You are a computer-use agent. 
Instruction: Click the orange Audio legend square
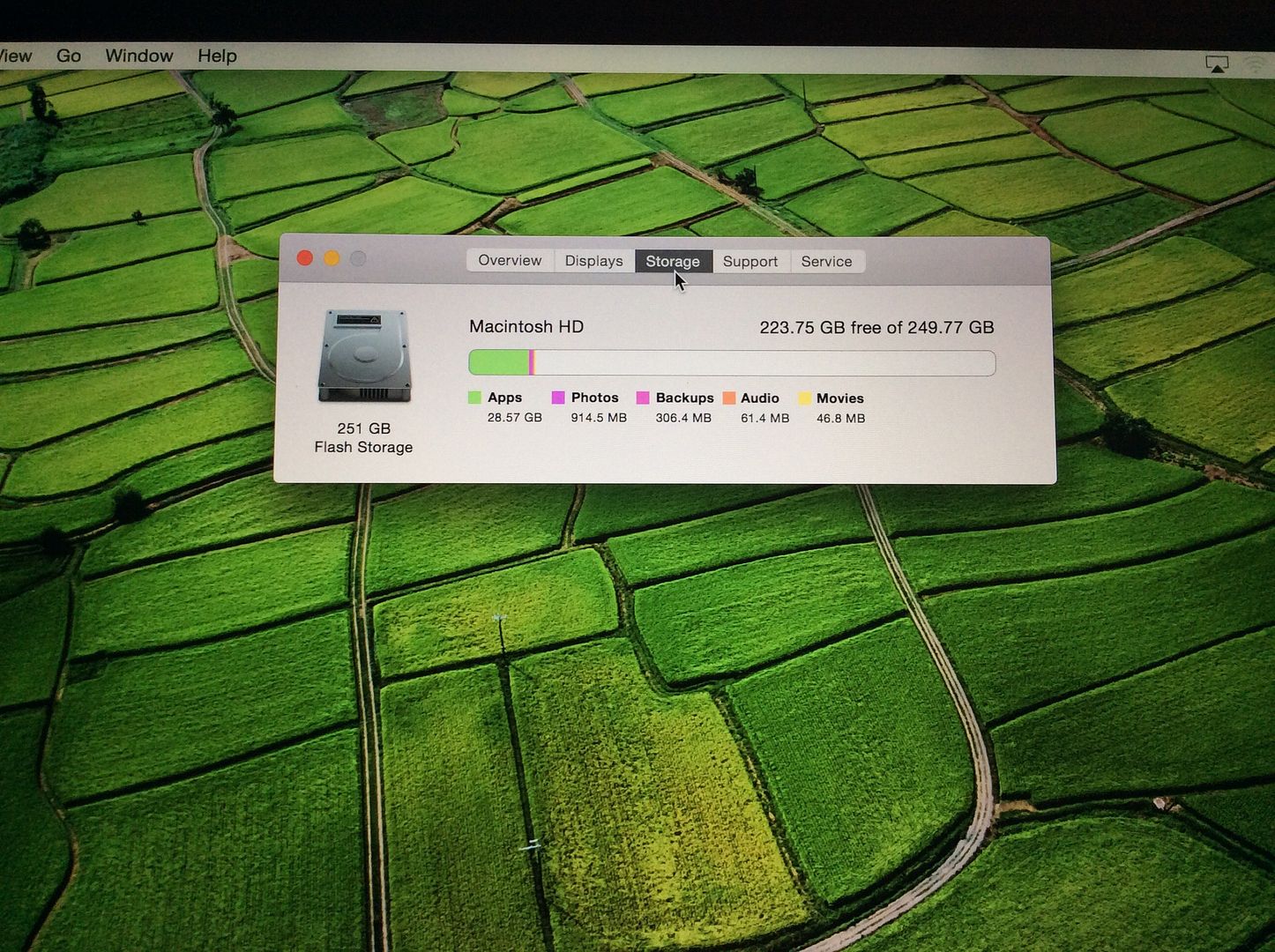(x=729, y=398)
